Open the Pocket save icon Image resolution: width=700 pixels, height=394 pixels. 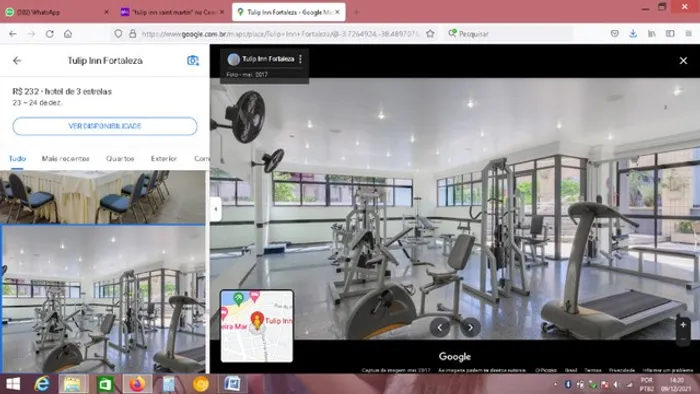[615, 34]
